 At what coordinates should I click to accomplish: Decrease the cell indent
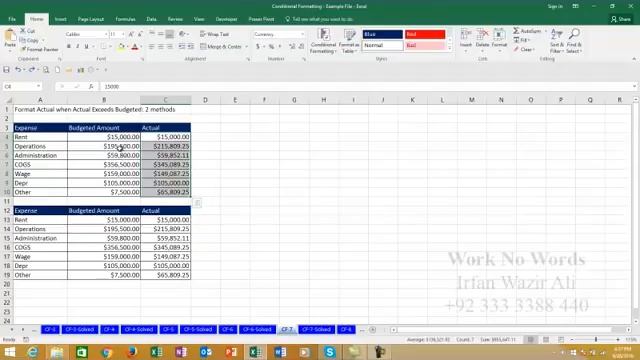click(x=182, y=47)
